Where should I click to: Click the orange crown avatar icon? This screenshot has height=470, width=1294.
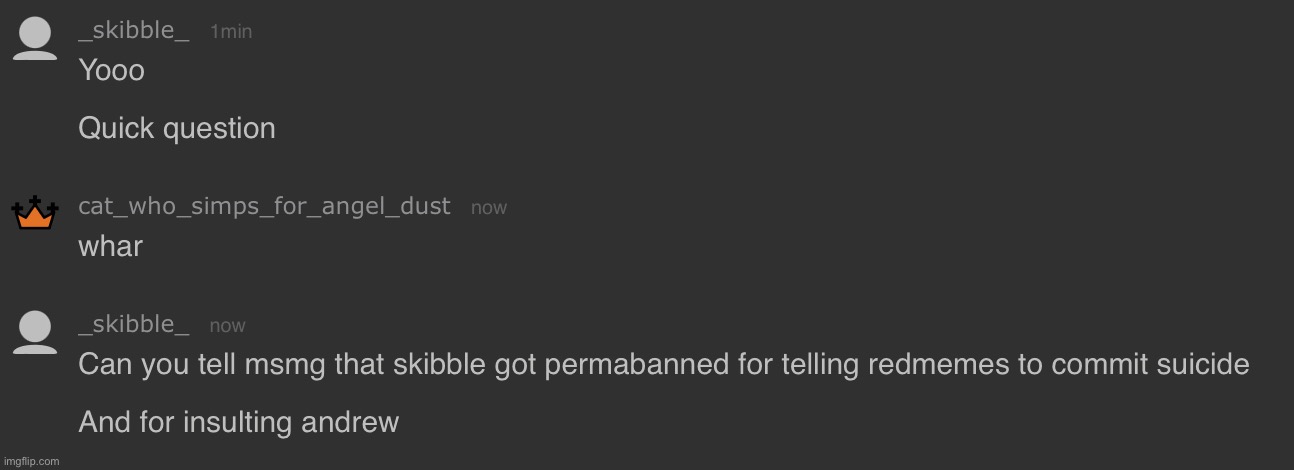[x=35, y=213]
